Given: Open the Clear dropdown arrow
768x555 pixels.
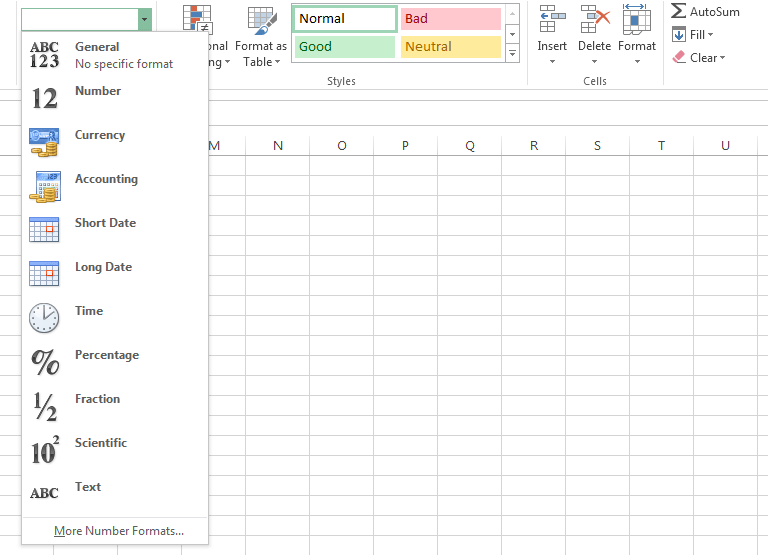Looking at the screenshot, I should [722, 58].
